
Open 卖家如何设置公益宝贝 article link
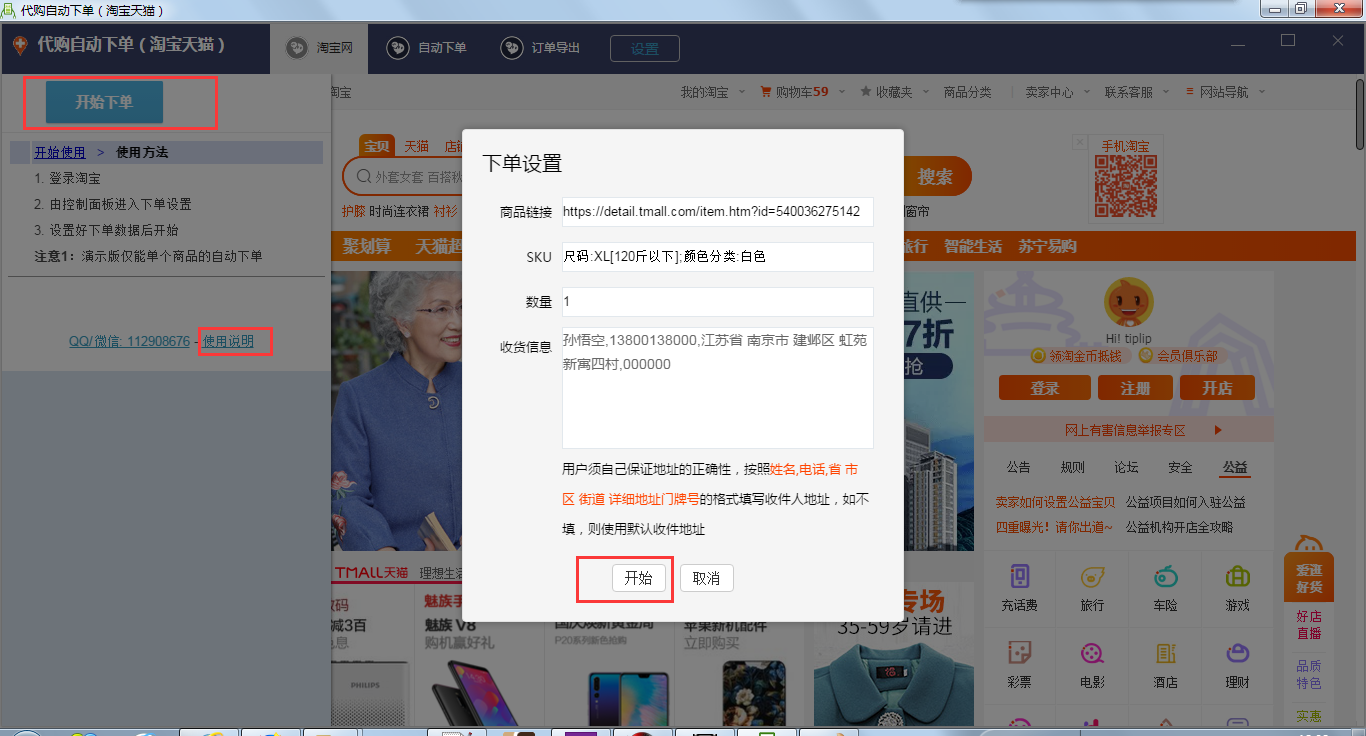coord(1055,502)
